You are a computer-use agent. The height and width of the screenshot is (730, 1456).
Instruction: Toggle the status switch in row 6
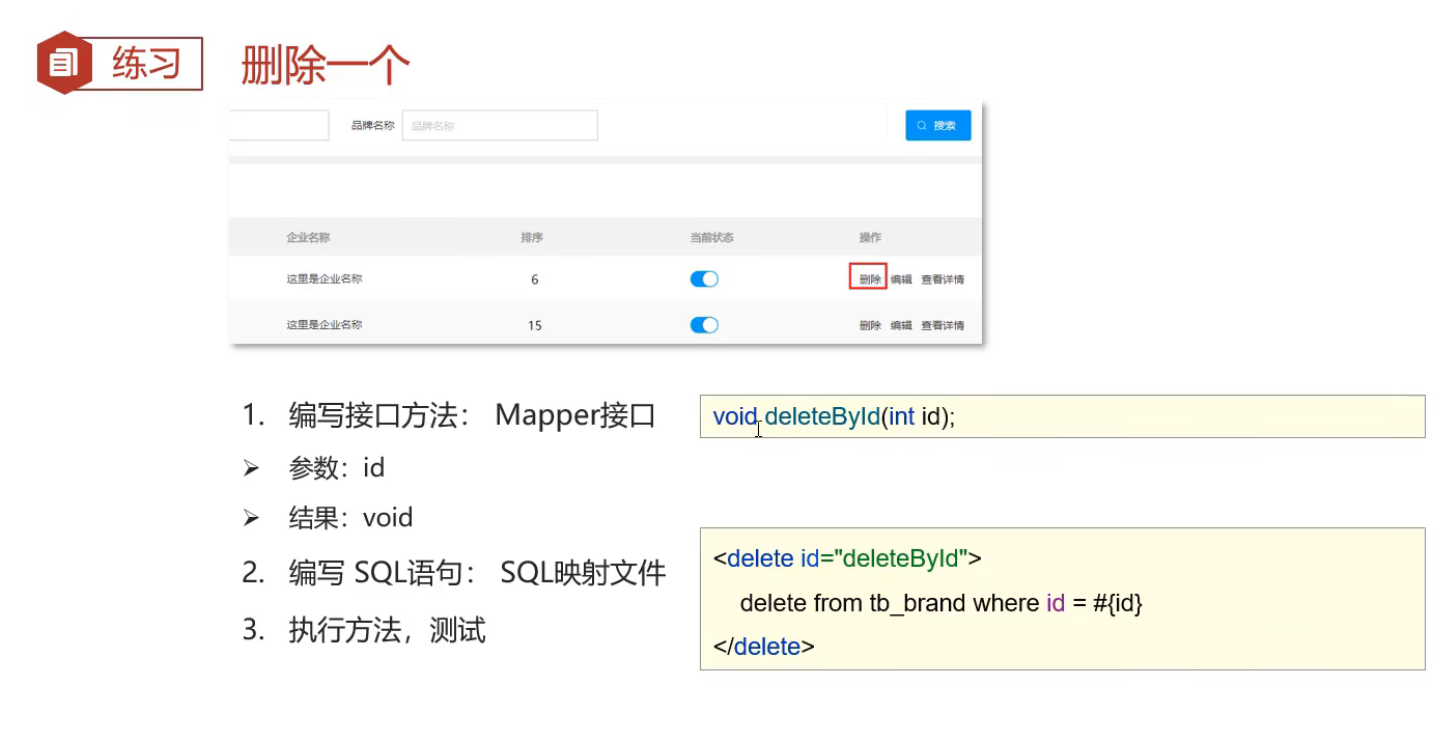point(704,279)
